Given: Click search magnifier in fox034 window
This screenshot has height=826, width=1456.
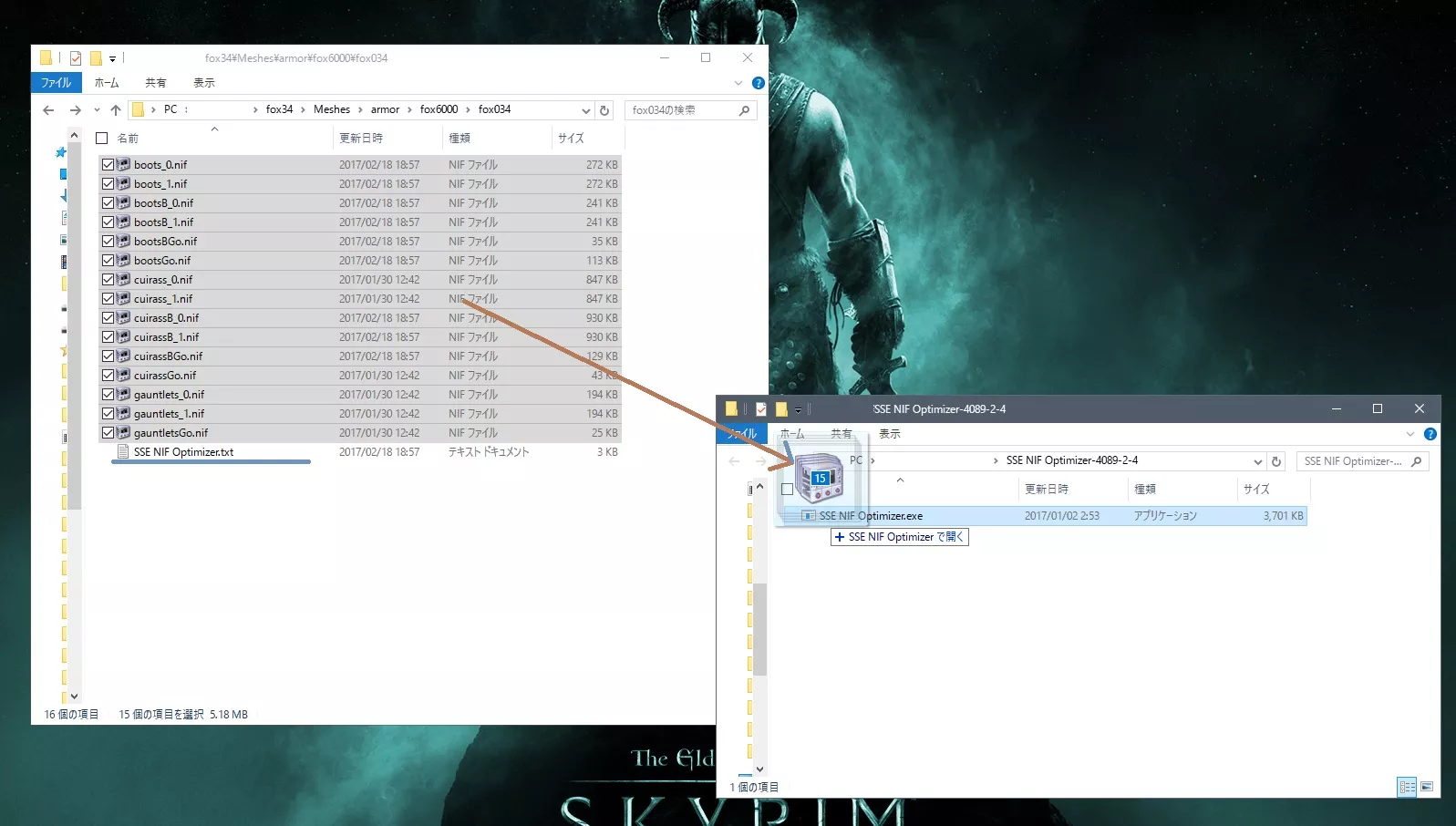Looking at the screenshot, I should 745,110.
